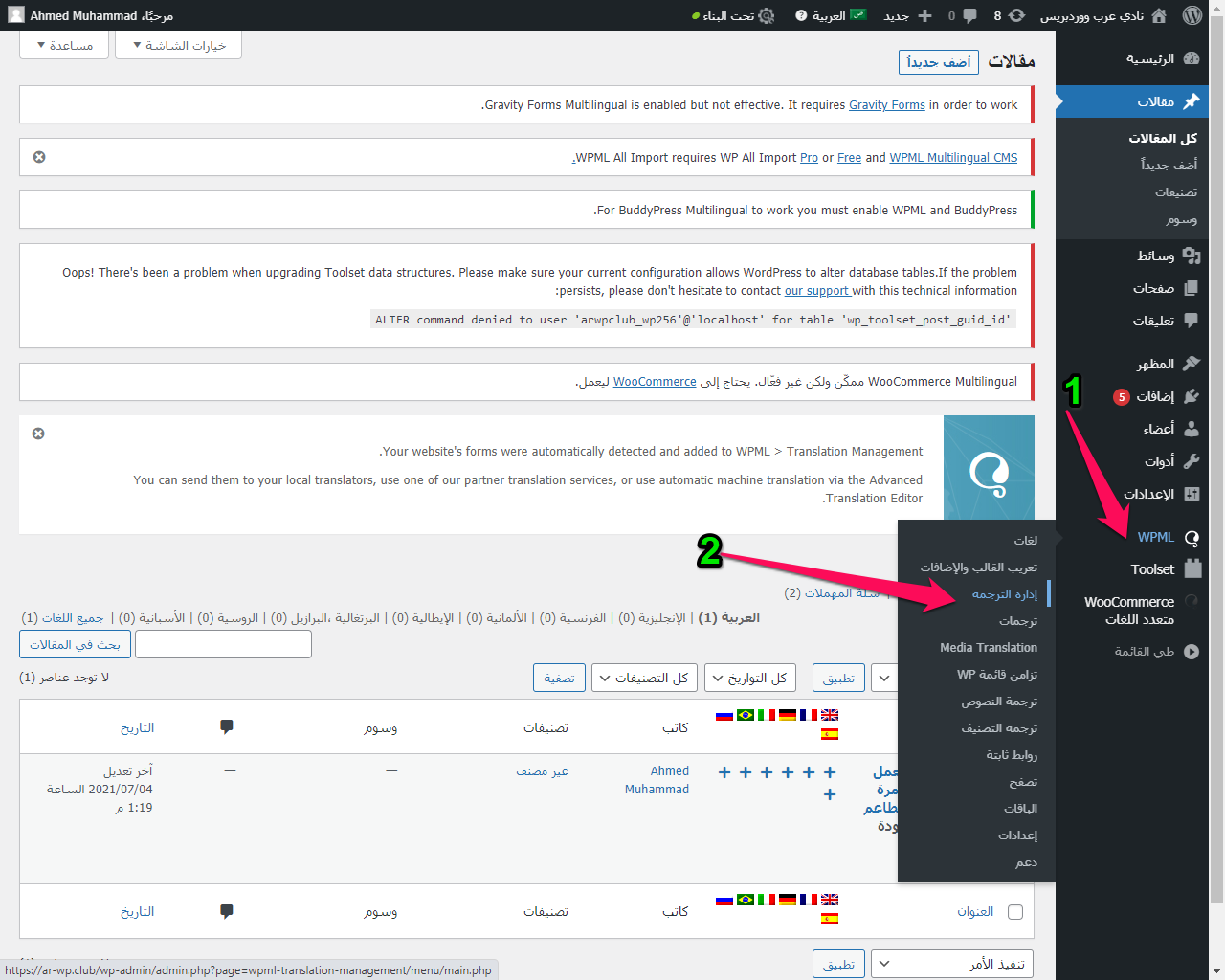
Task: Collapse the sidebar with طي القائمة
Action: [1133, 652]
